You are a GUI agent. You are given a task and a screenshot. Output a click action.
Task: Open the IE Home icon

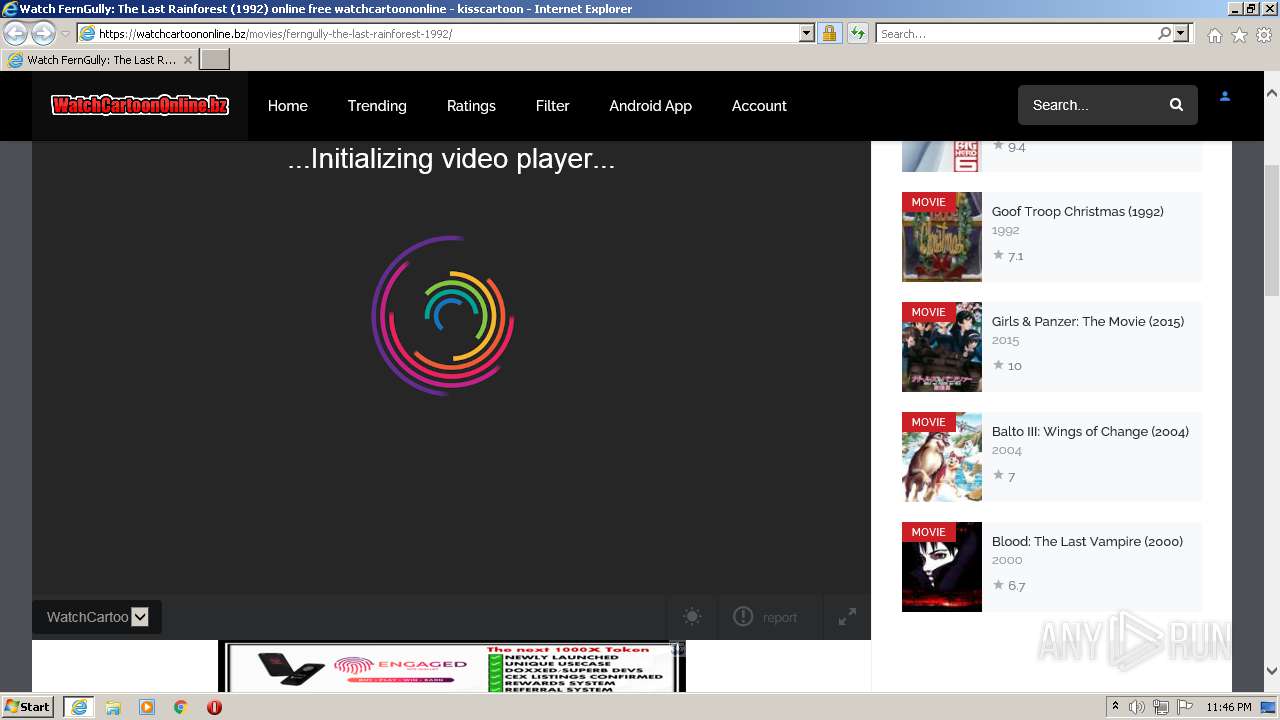coord(1214,35)
